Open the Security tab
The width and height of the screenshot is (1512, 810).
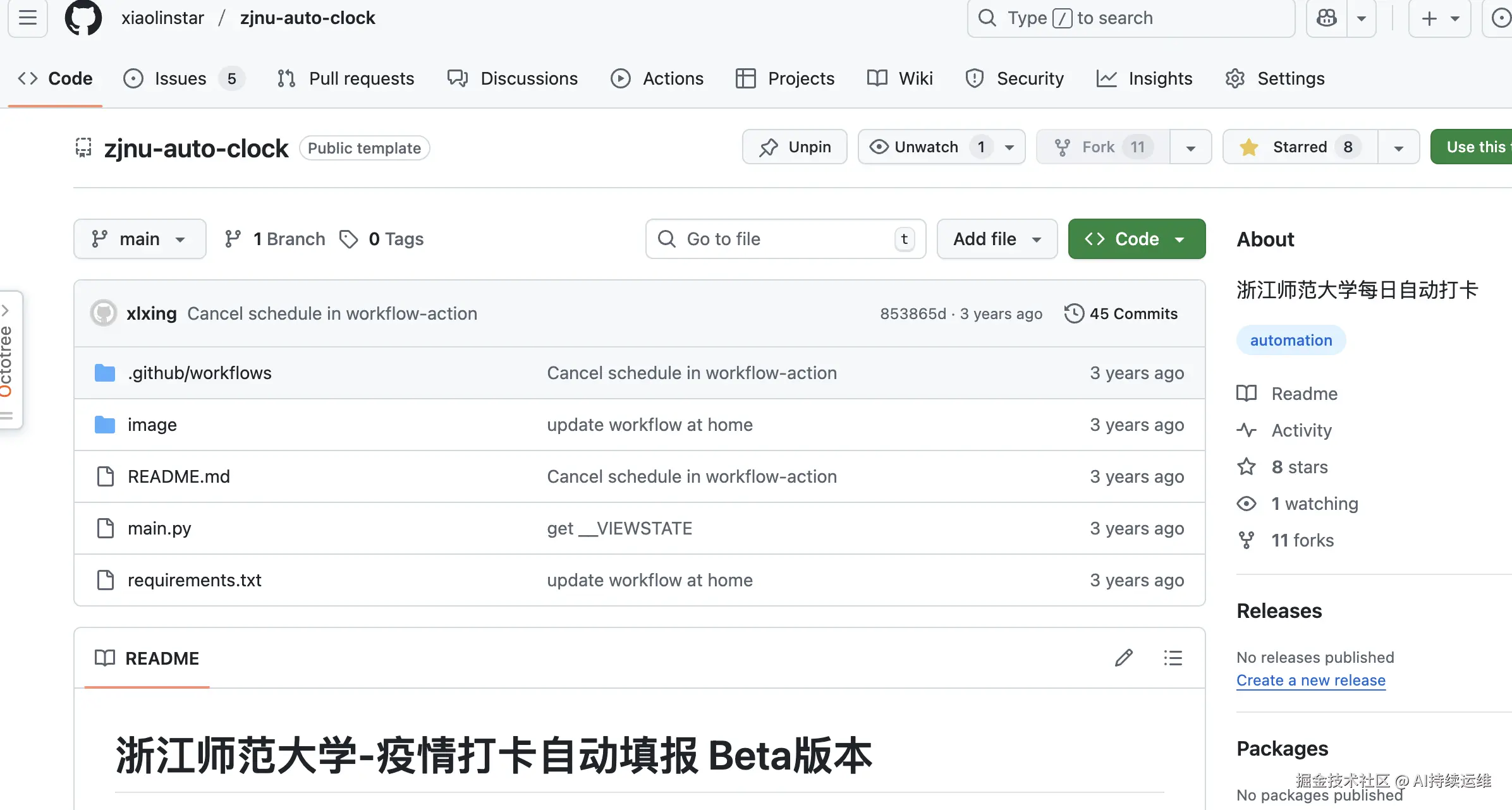pos(1015,78)
